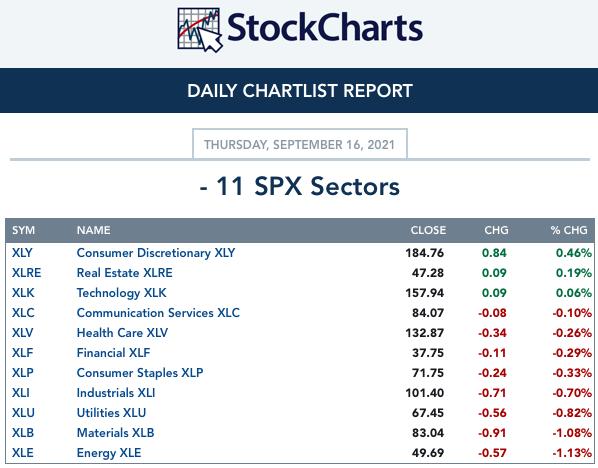
Task: Click the XLV ticker symbol
Action: click(22, 333)
